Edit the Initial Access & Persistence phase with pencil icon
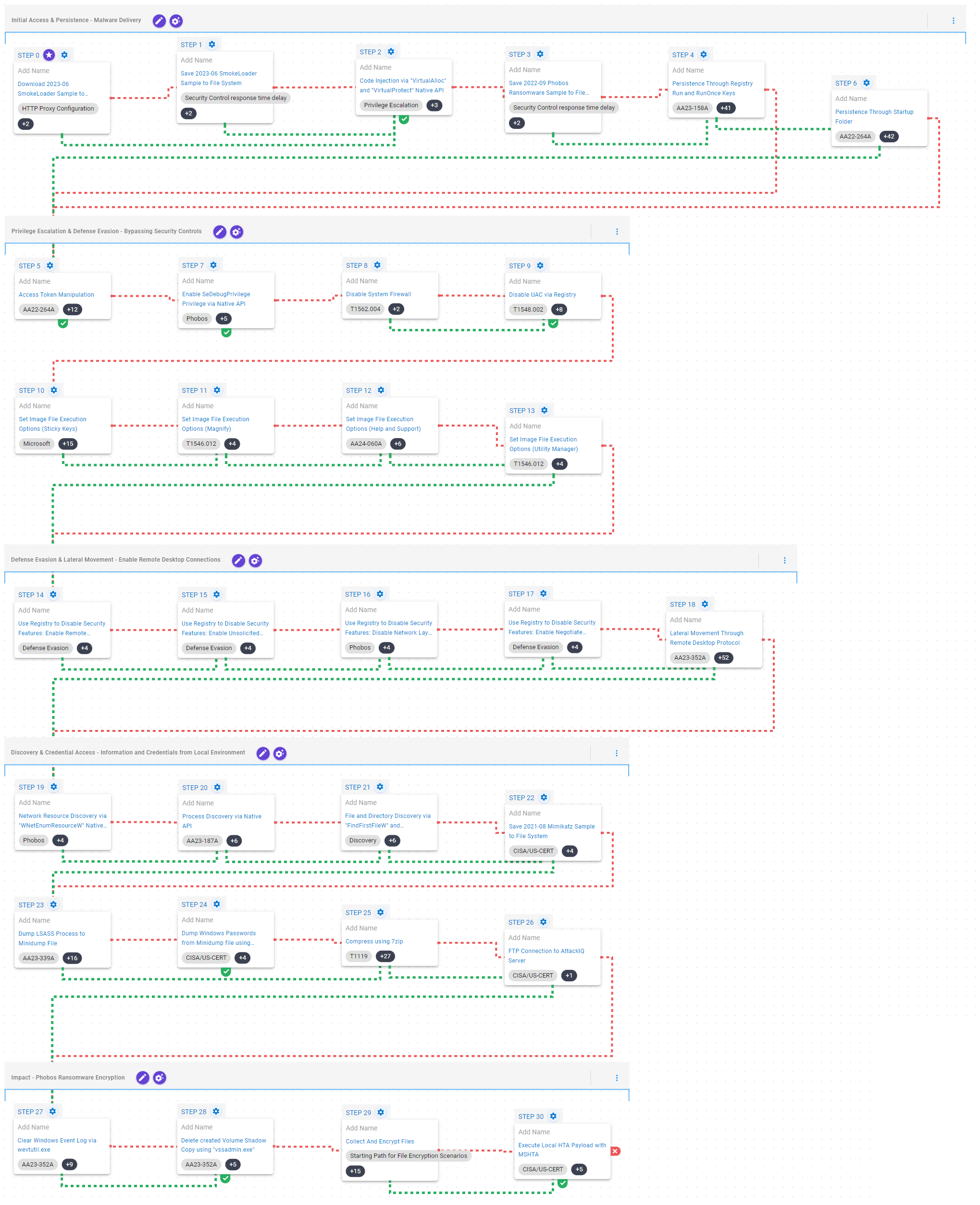 point(159,21)
